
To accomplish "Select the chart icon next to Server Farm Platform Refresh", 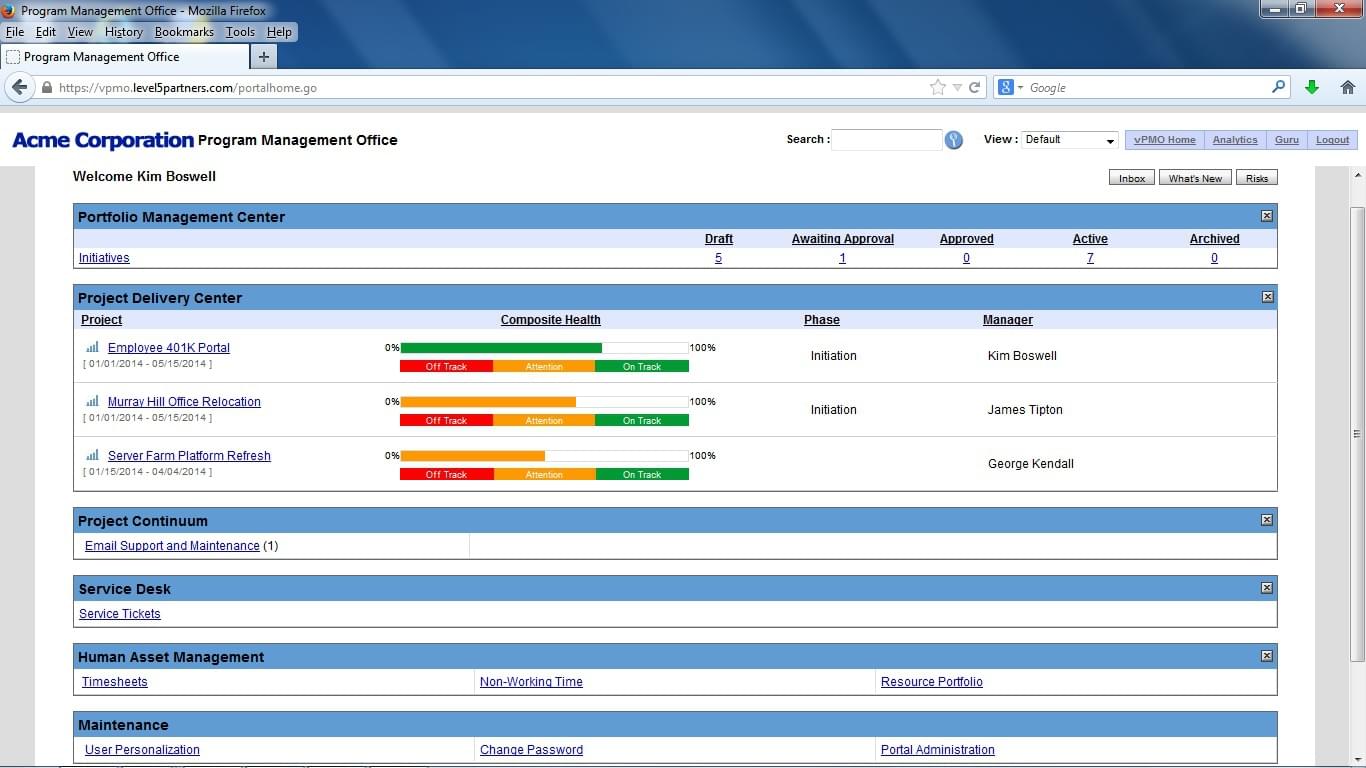I will (x=91, y=455).
